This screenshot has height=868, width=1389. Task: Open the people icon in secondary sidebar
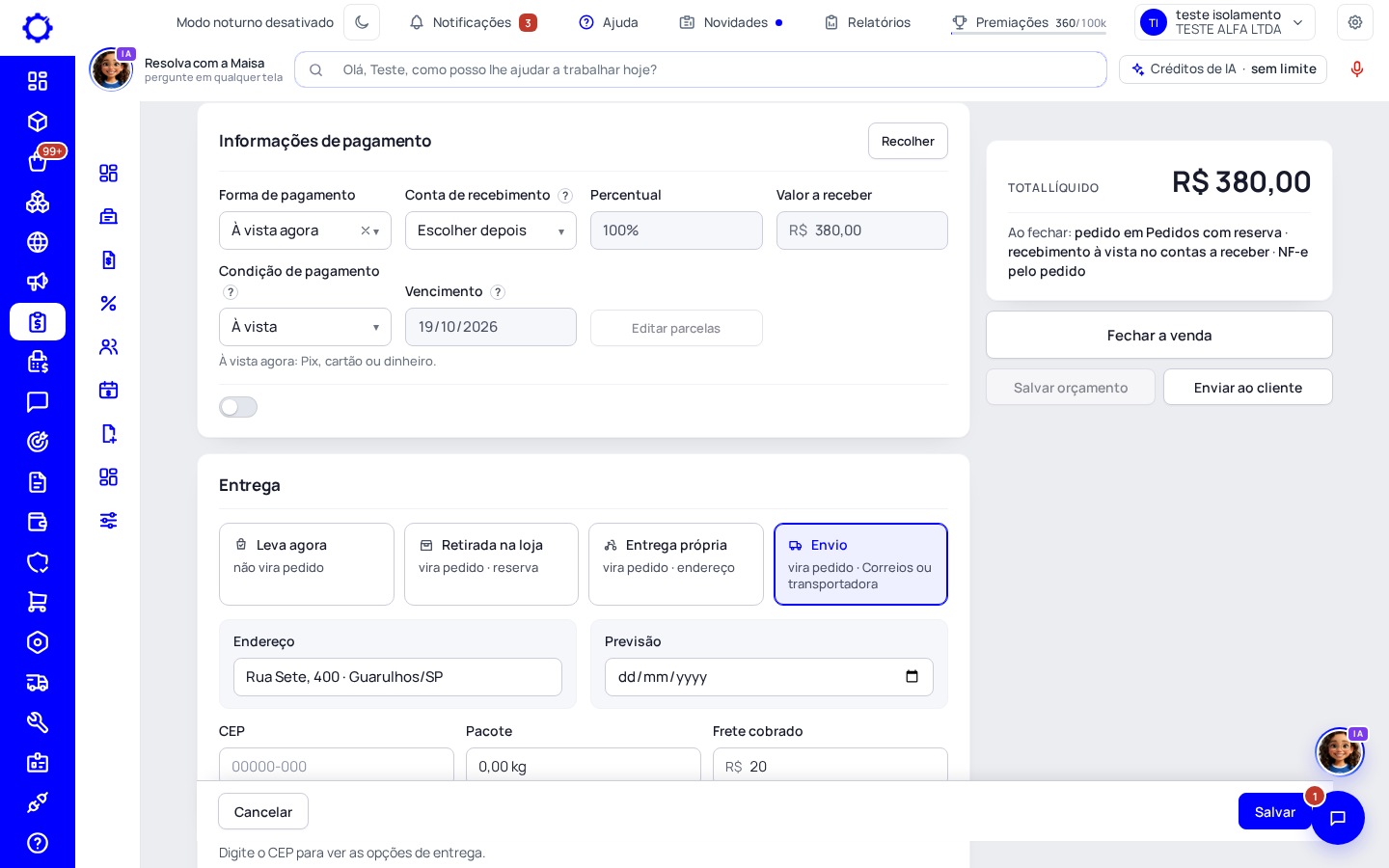[x=109, y=346]
